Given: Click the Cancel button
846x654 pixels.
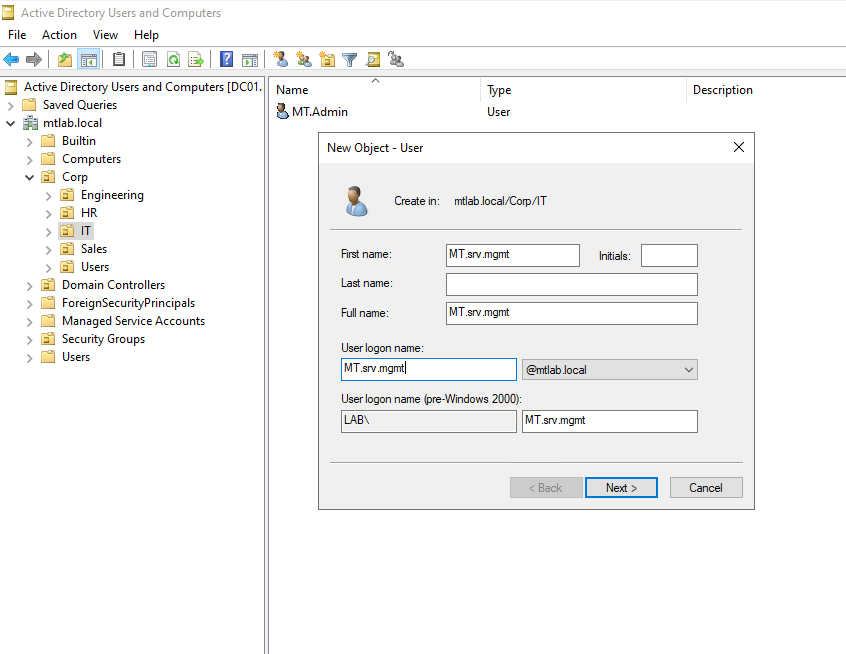Looking at the screenshot, I should 706,487.
